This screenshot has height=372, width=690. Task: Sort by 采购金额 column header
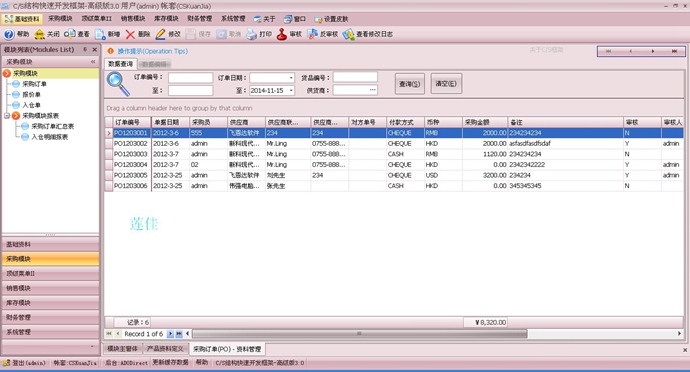[484, 122]
